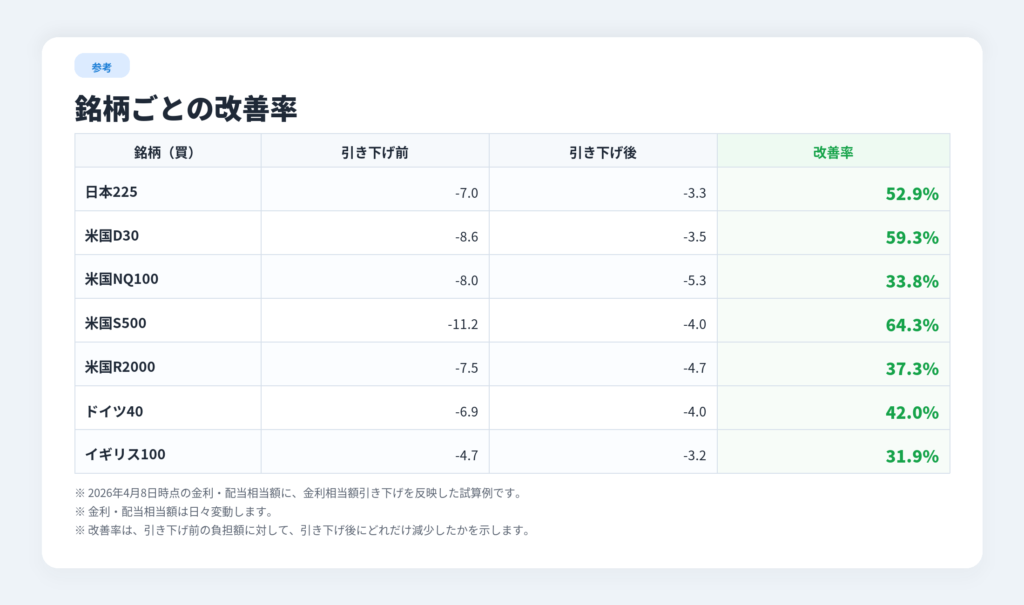Click the footnote mentioning 2026年4月8日時点
The image size is (1024, 605).
point(298,493)
